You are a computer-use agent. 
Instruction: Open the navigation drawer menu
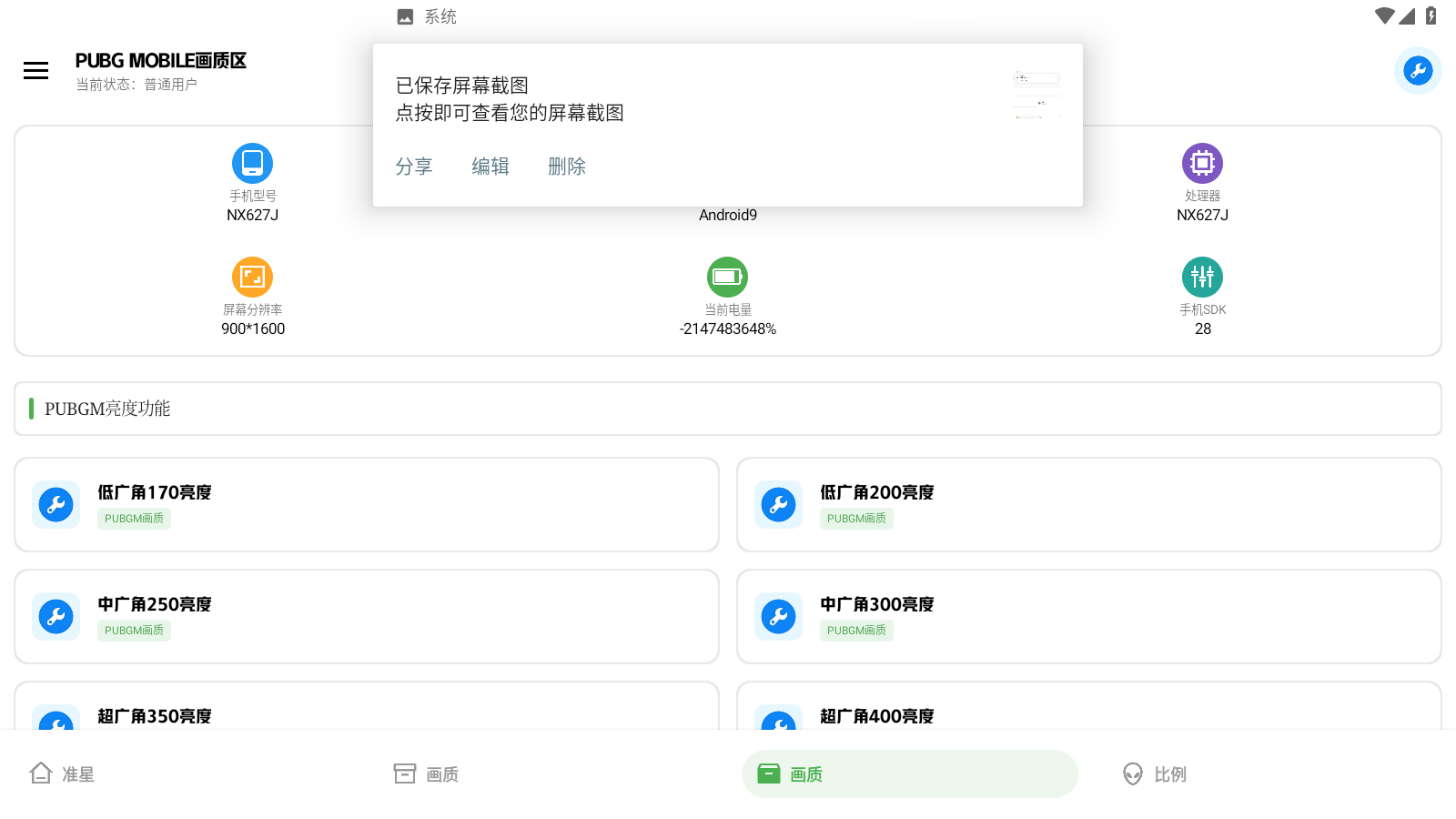35,70
